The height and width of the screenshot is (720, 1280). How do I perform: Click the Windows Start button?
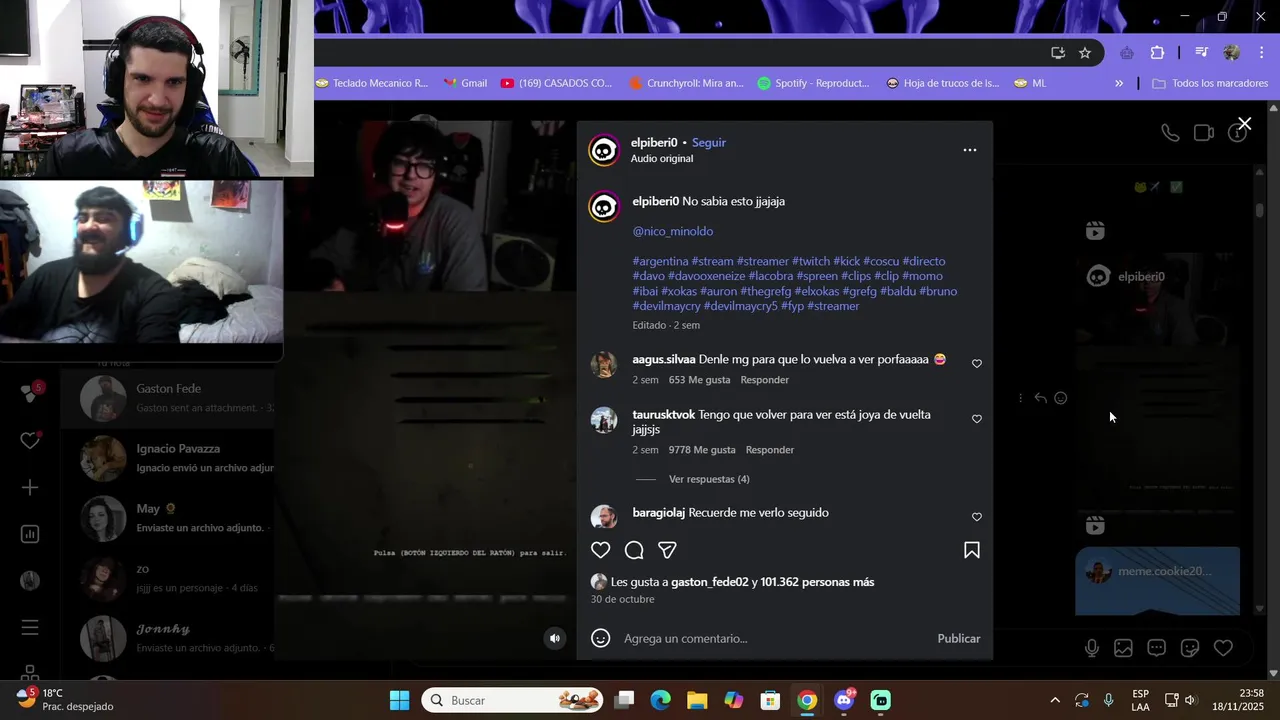399,700
